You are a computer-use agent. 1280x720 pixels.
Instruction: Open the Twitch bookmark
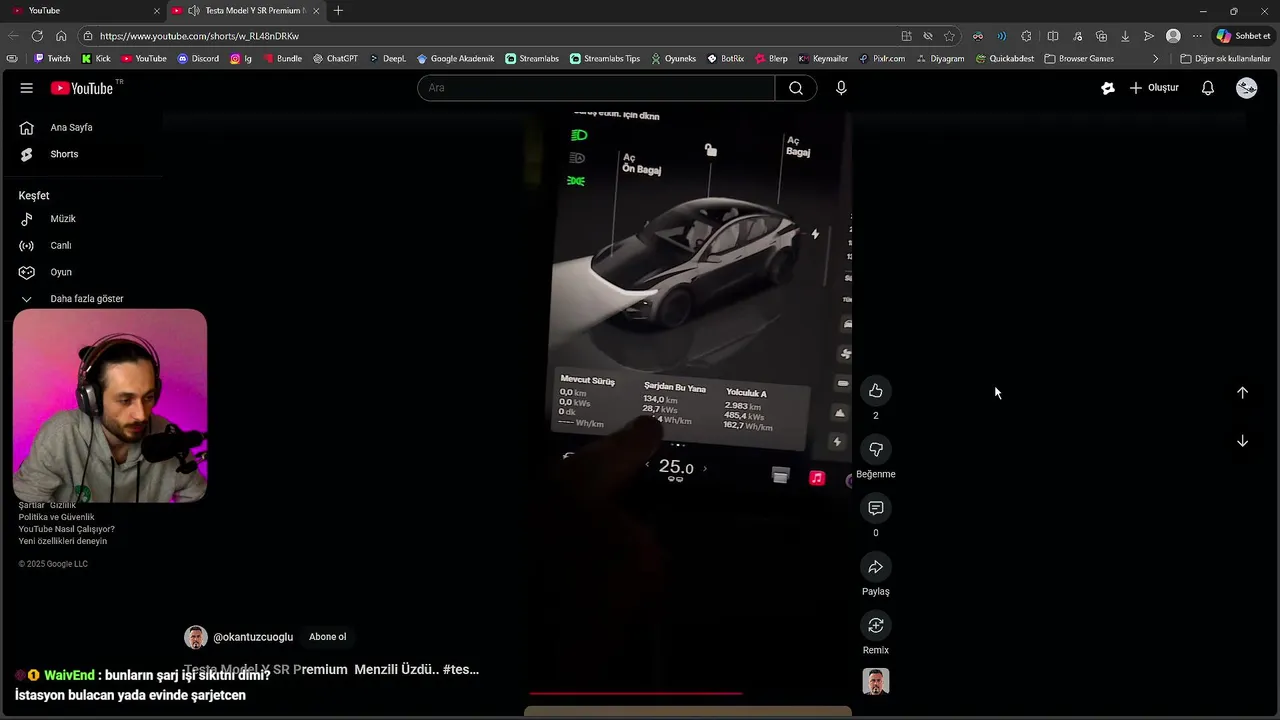52,58
